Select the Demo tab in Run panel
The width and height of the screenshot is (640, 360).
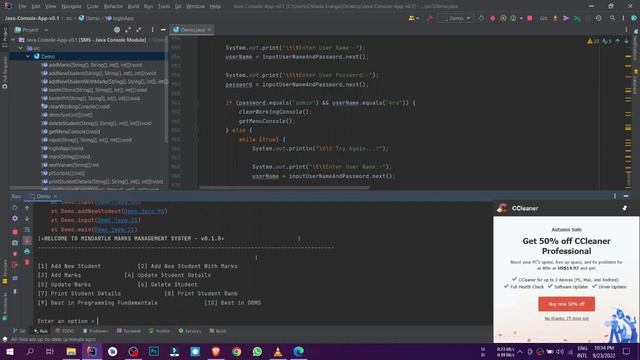(43, 196)
